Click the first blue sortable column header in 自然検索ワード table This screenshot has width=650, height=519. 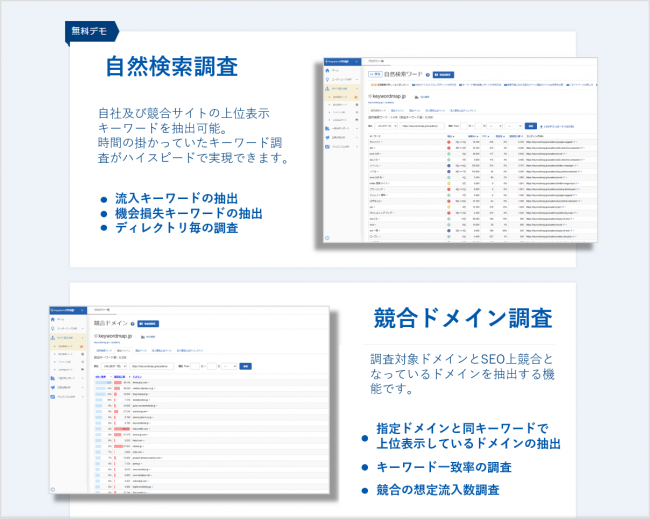(x=451, y=136)
